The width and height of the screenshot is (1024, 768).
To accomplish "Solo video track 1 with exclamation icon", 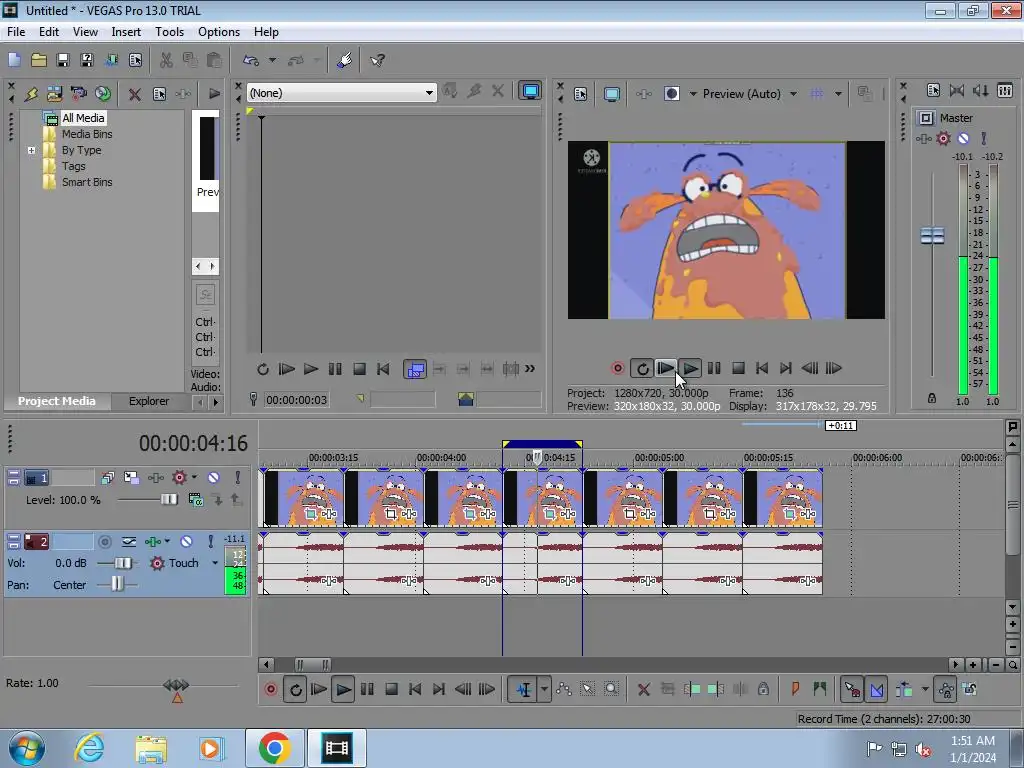I will pyautogui.click(x=238, y=477).
